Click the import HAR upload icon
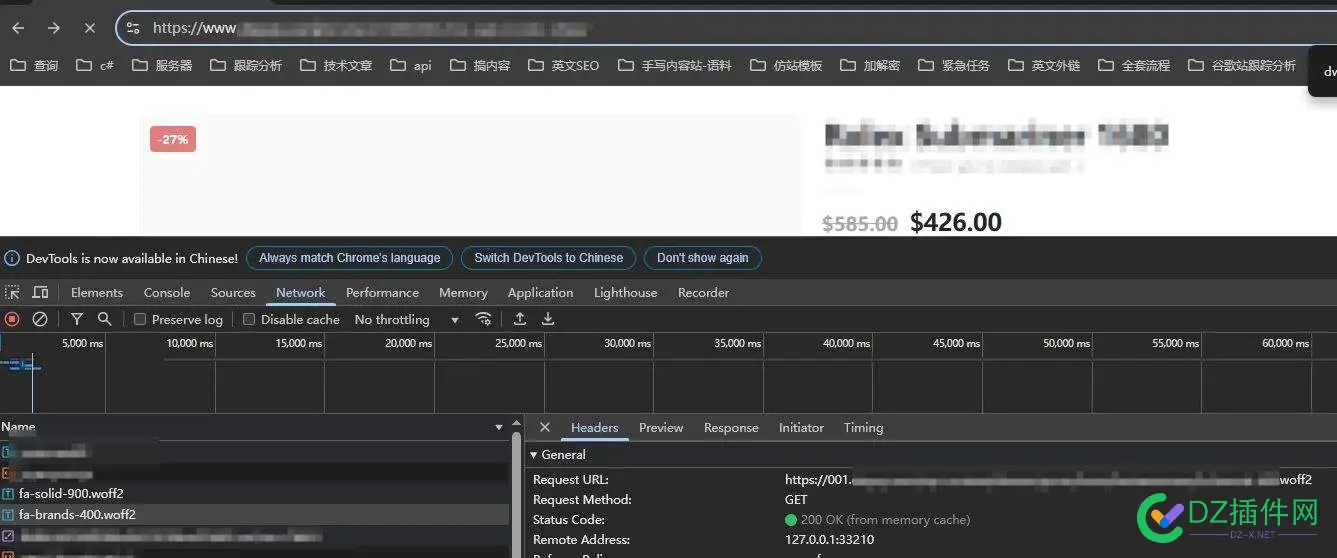 click(x=520, y=319)
